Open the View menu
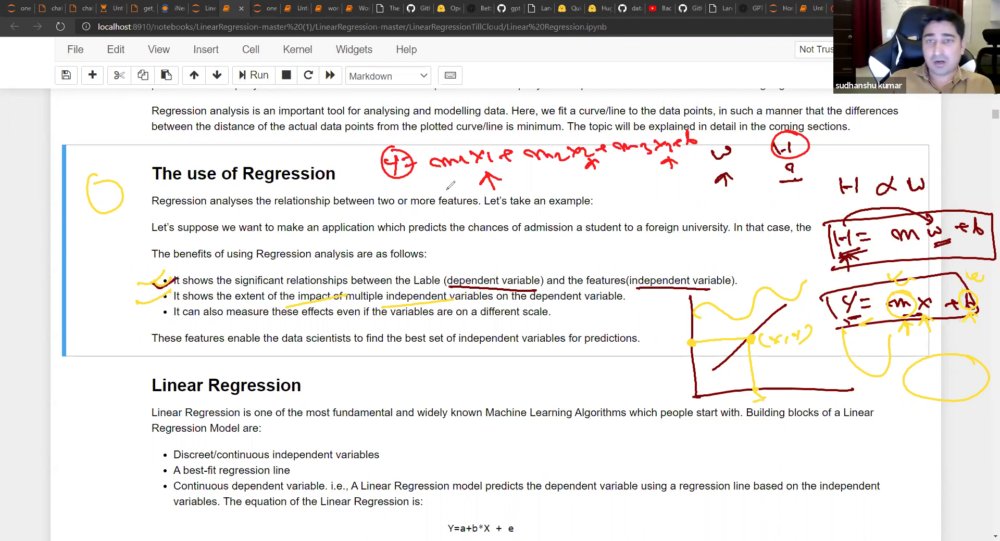 [x=159, y=49]
